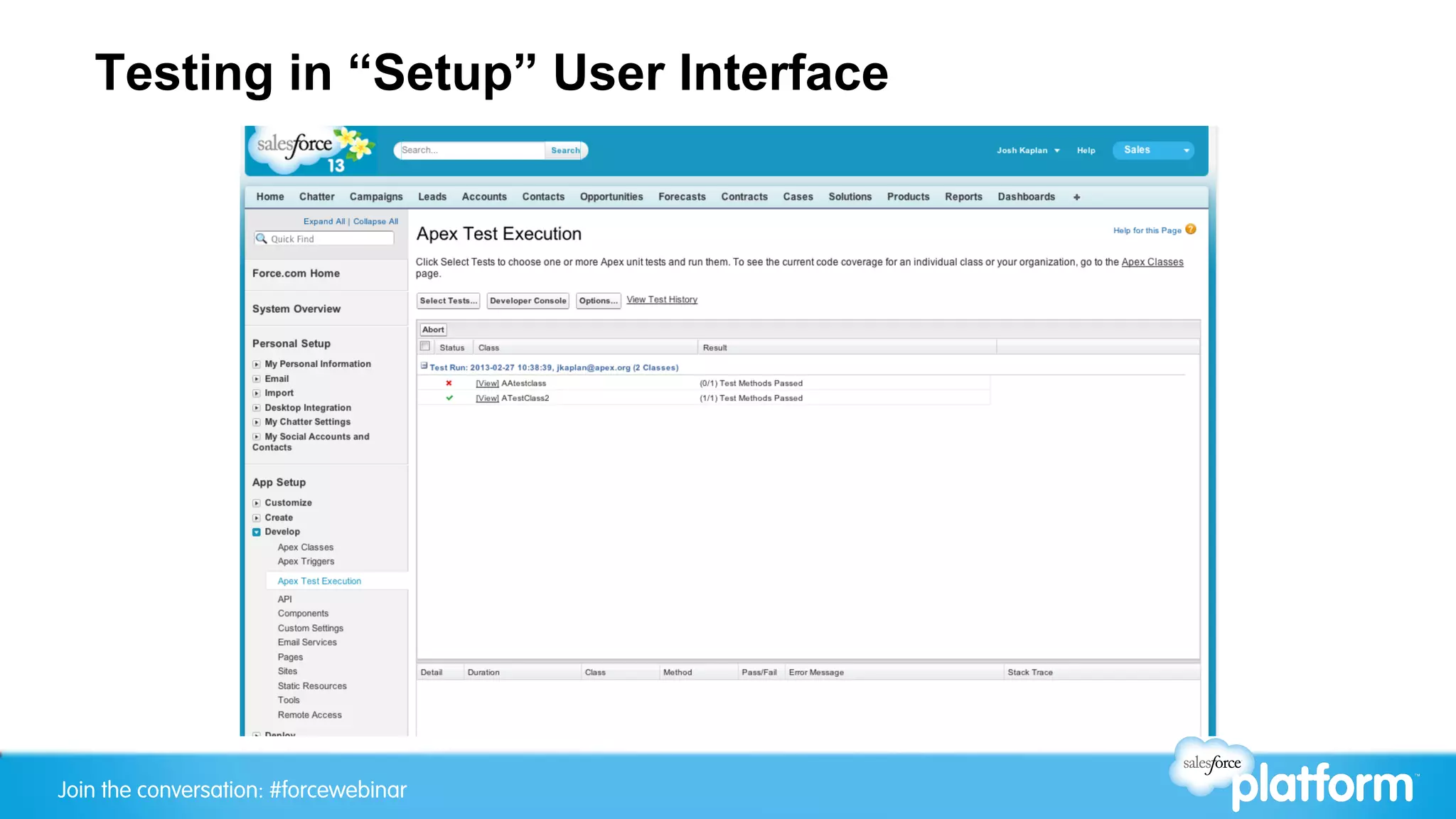
Task: Go to the Contracts tab
Action: click(x=744, y=197)
